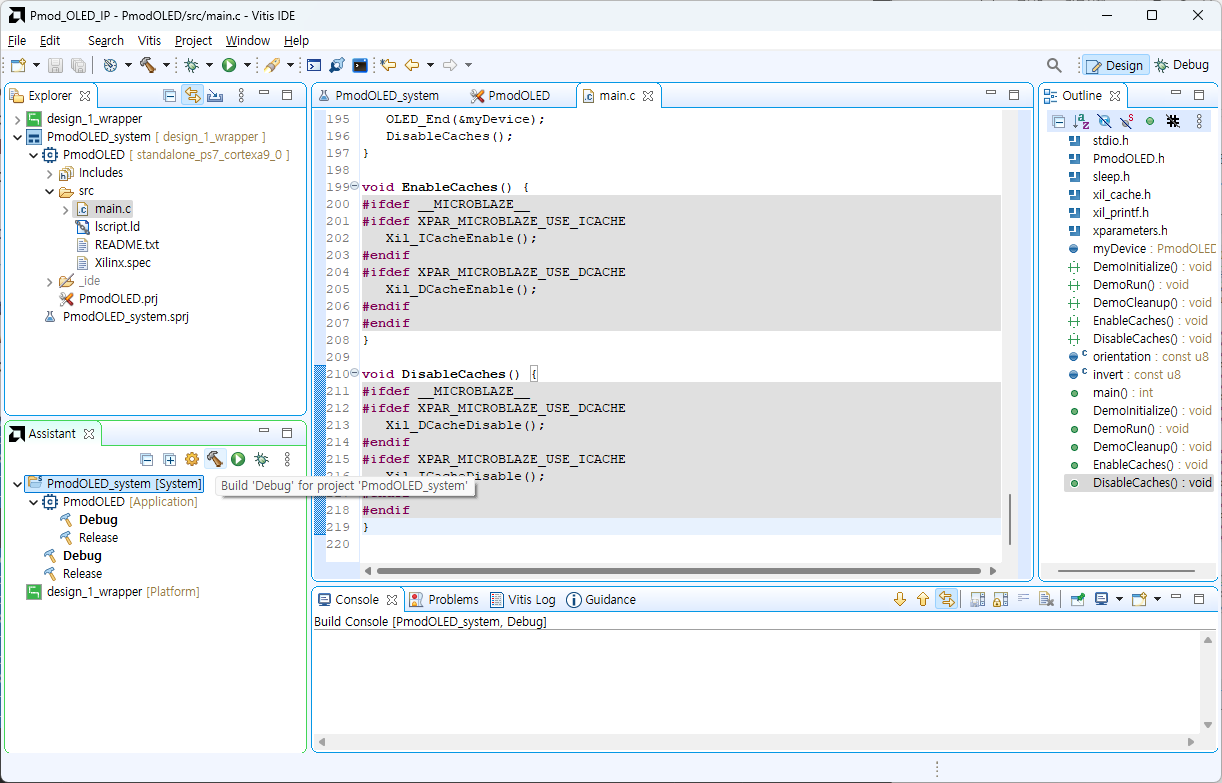Switch to the Debug perspective
Screen dimensions: 1222x783
pos(1181,65)
